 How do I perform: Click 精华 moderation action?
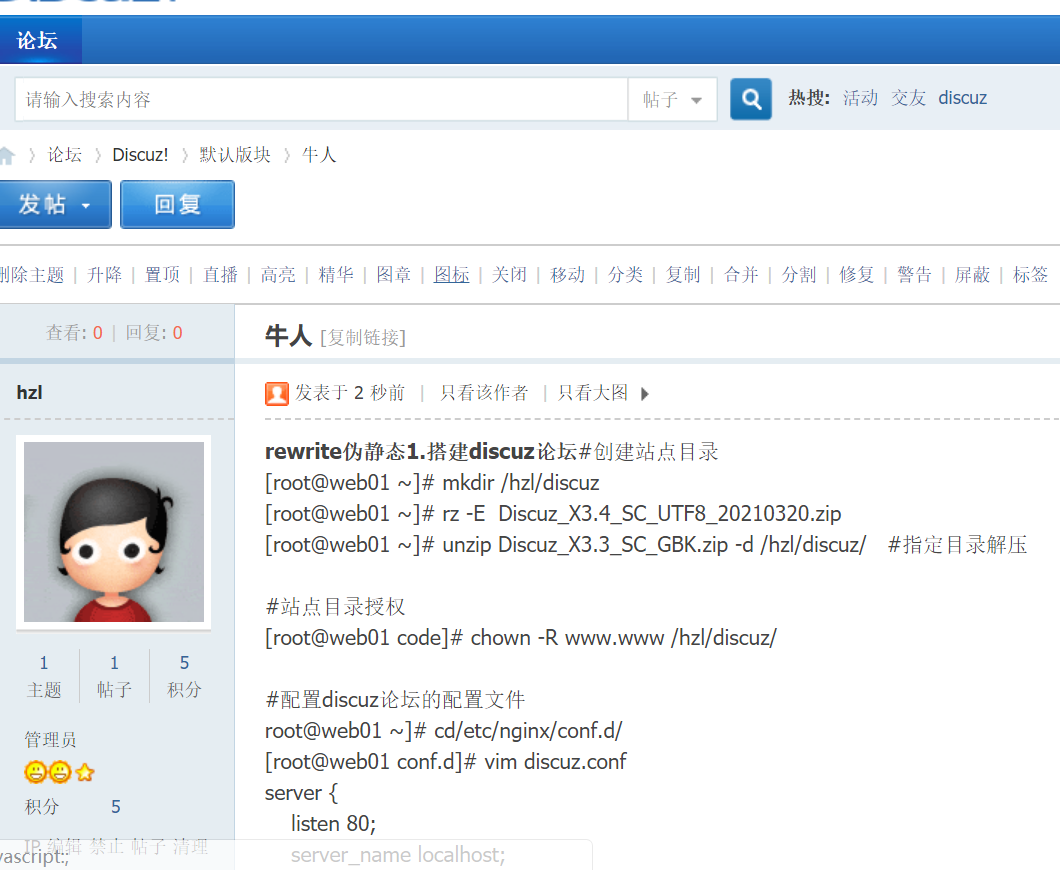coord(336,274)
